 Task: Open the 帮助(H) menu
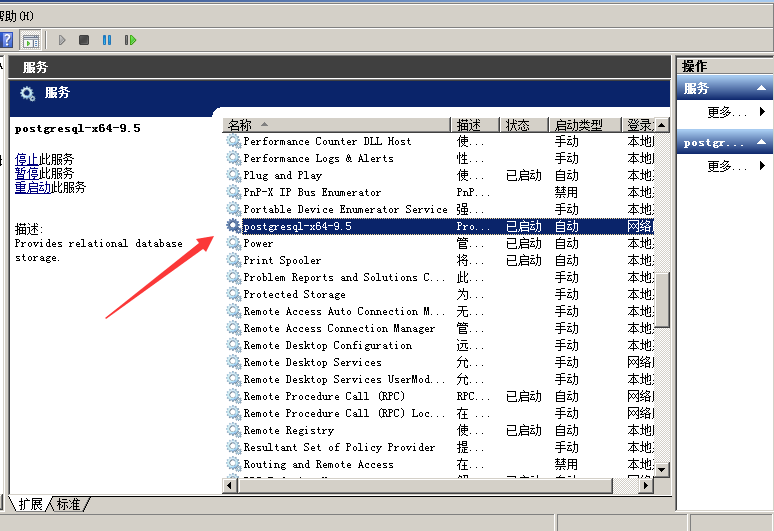tap(17, 15)
